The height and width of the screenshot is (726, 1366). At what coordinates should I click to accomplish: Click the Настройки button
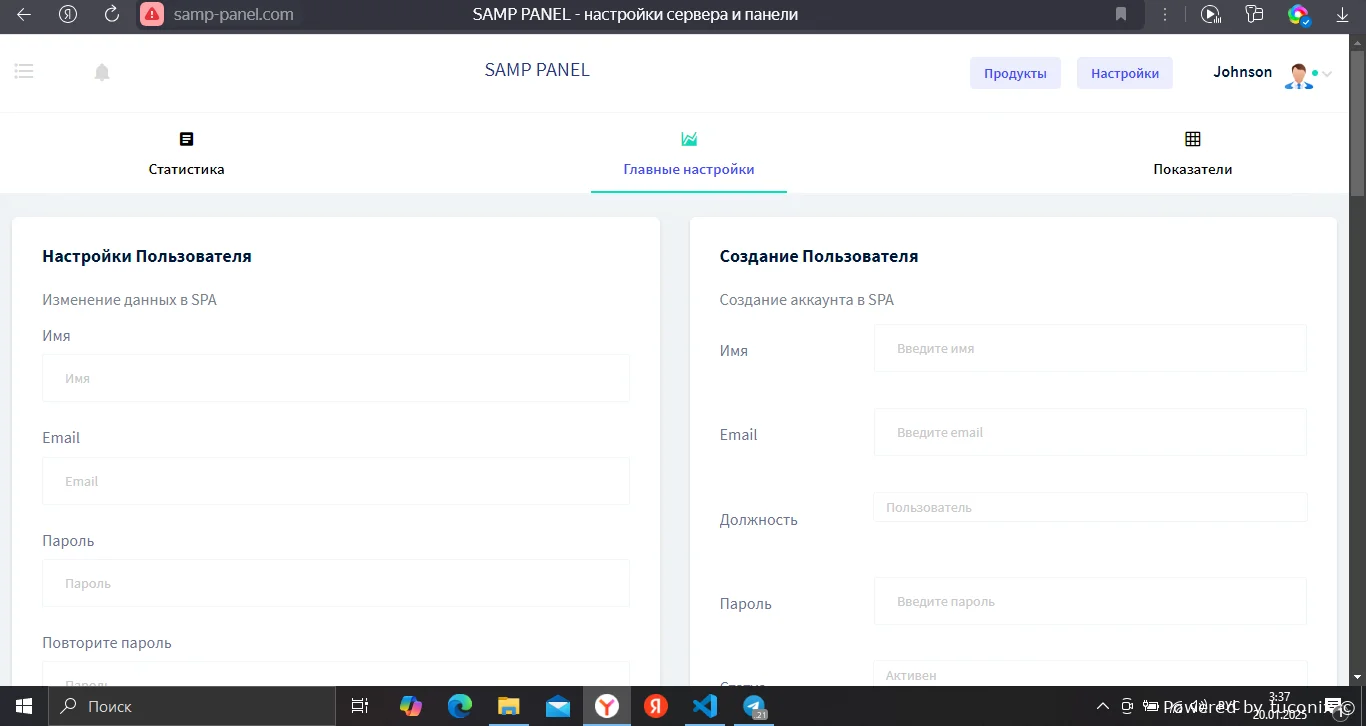click(x=1125, y=73)
